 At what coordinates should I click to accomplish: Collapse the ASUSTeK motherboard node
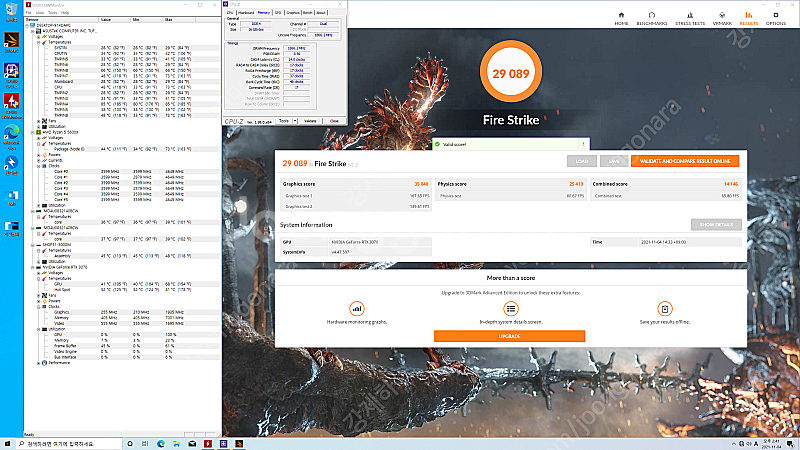[x=33, y=31]
